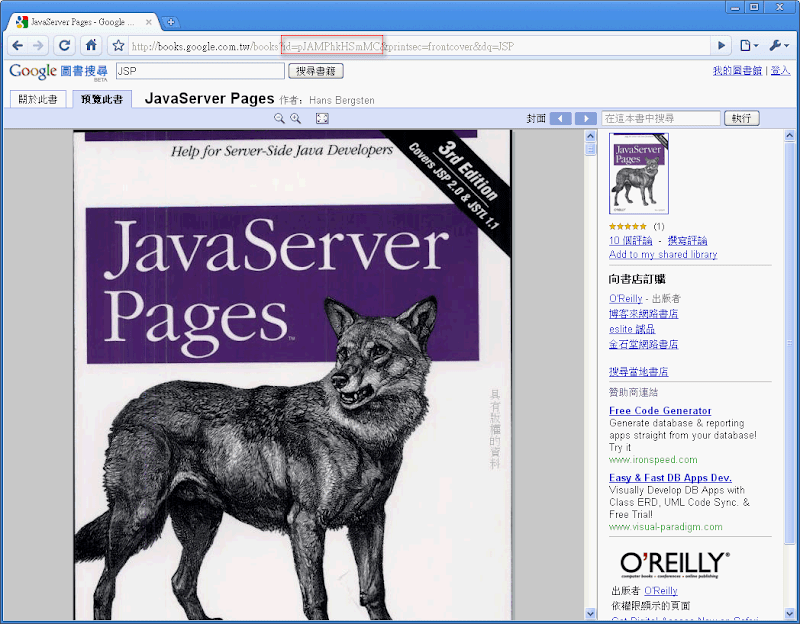This screenshot has width=800, height=624.
Task: Click the page vertical scrollbar thumb
Action: 789,344
